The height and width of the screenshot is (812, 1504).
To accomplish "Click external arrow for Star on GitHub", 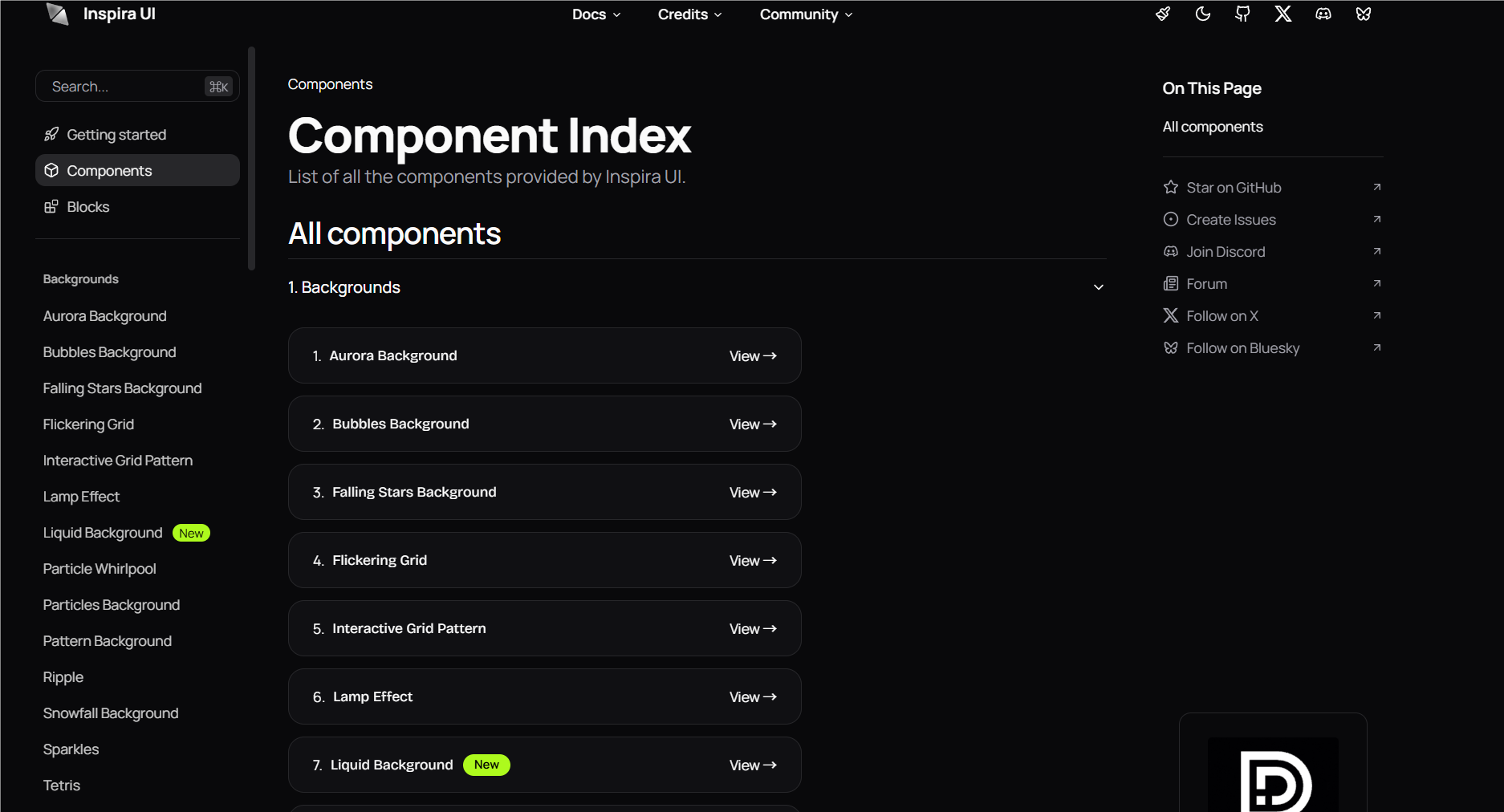I will [x=1377, y=187].
